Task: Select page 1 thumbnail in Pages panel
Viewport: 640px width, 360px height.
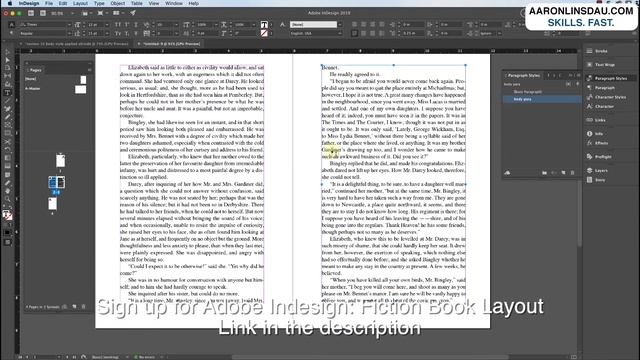Action: [x=60, y=160]
